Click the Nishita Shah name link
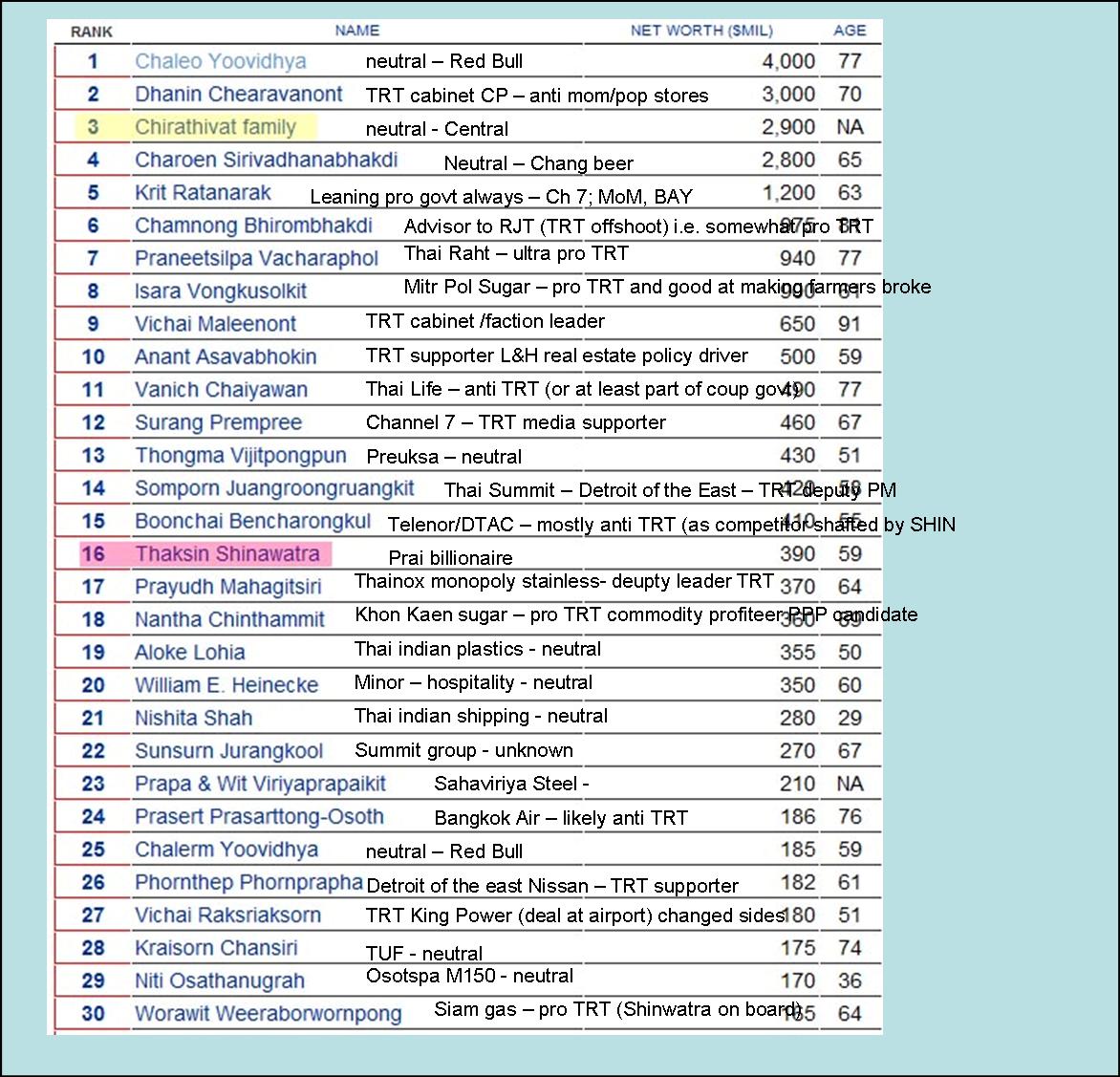This screenshot has width=1120, height=1077. tap(194, 719)
